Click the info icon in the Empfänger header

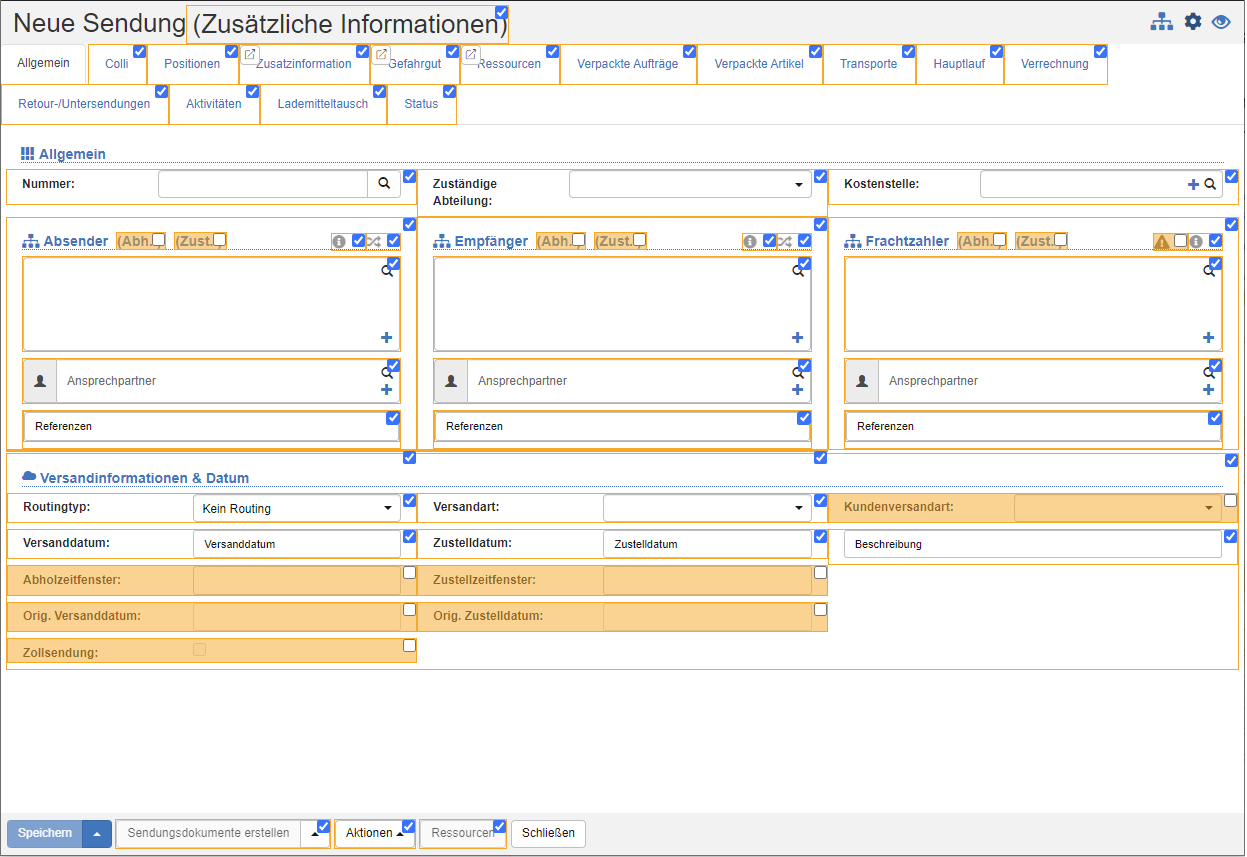tap(751, 240)
